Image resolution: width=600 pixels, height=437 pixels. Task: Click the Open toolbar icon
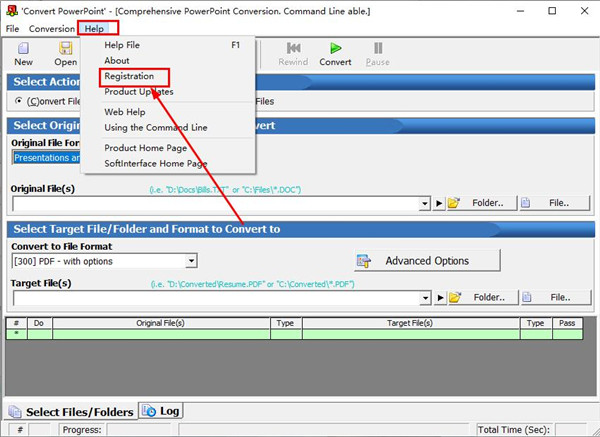[65, 49]
